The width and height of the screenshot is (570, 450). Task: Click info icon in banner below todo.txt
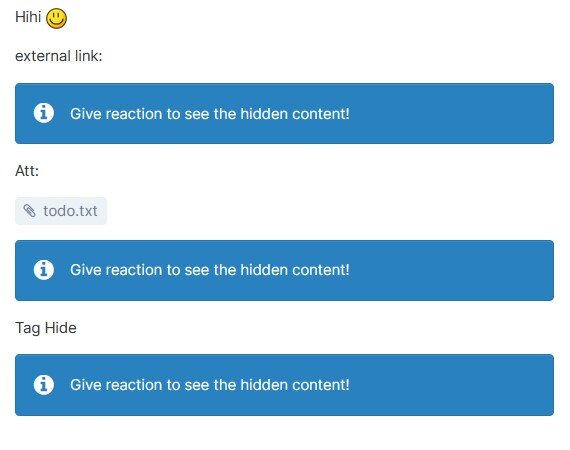pos(44,270)
